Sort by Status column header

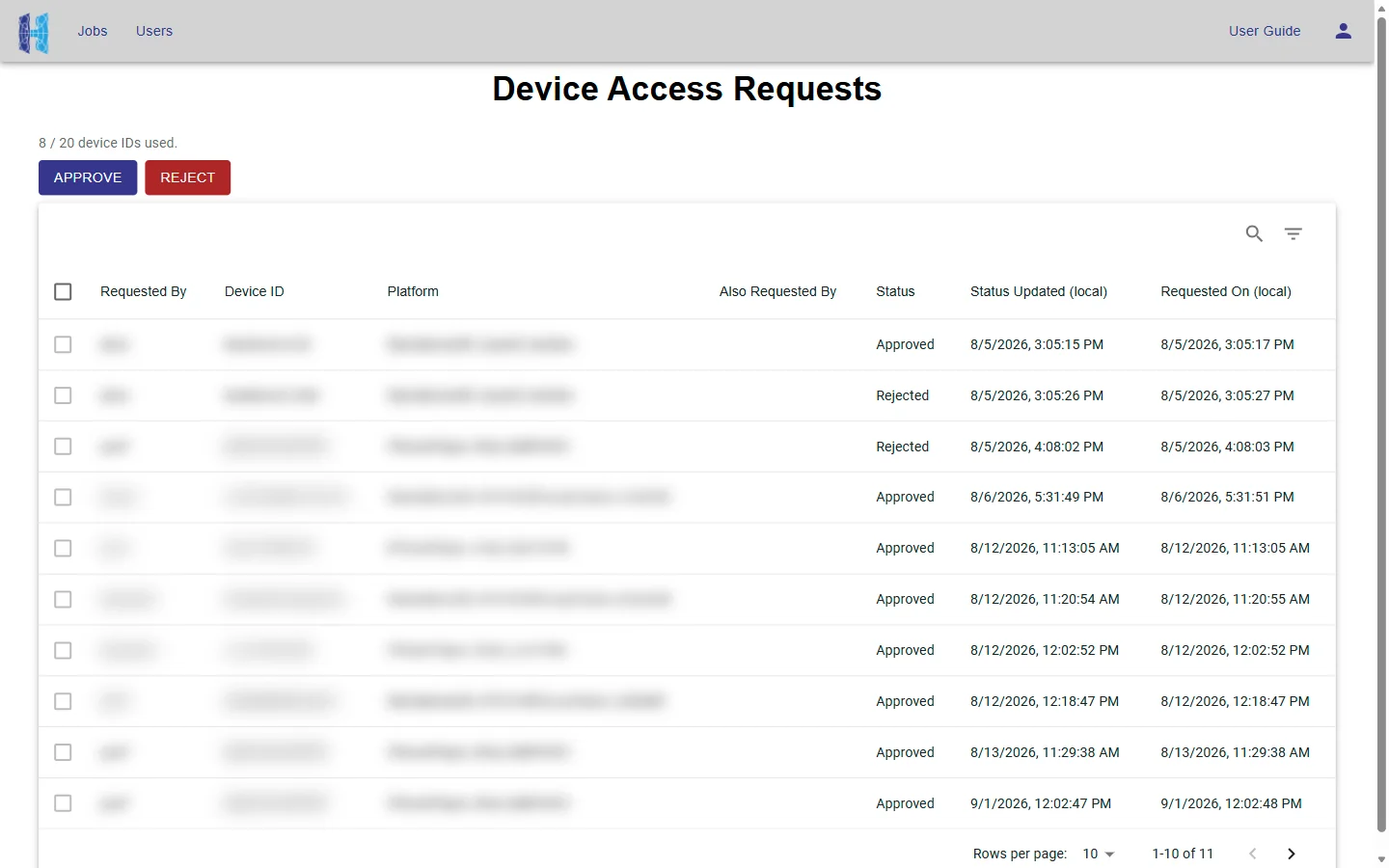[x=895, y=291]
